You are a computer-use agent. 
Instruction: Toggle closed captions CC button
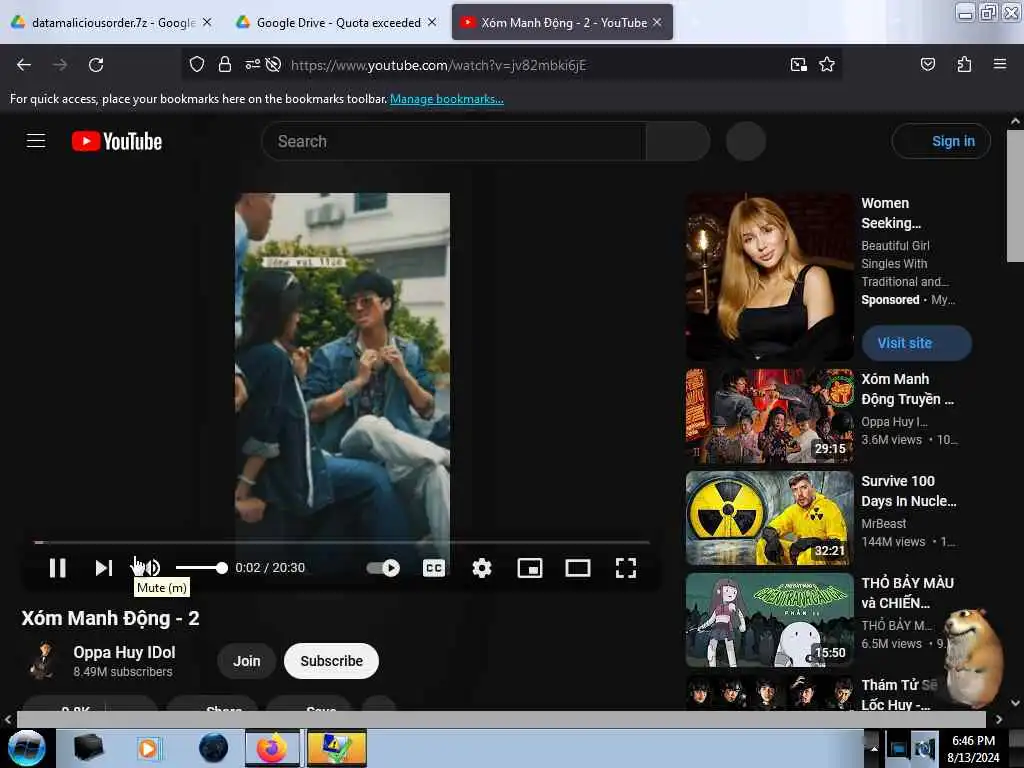coord(434,568)
